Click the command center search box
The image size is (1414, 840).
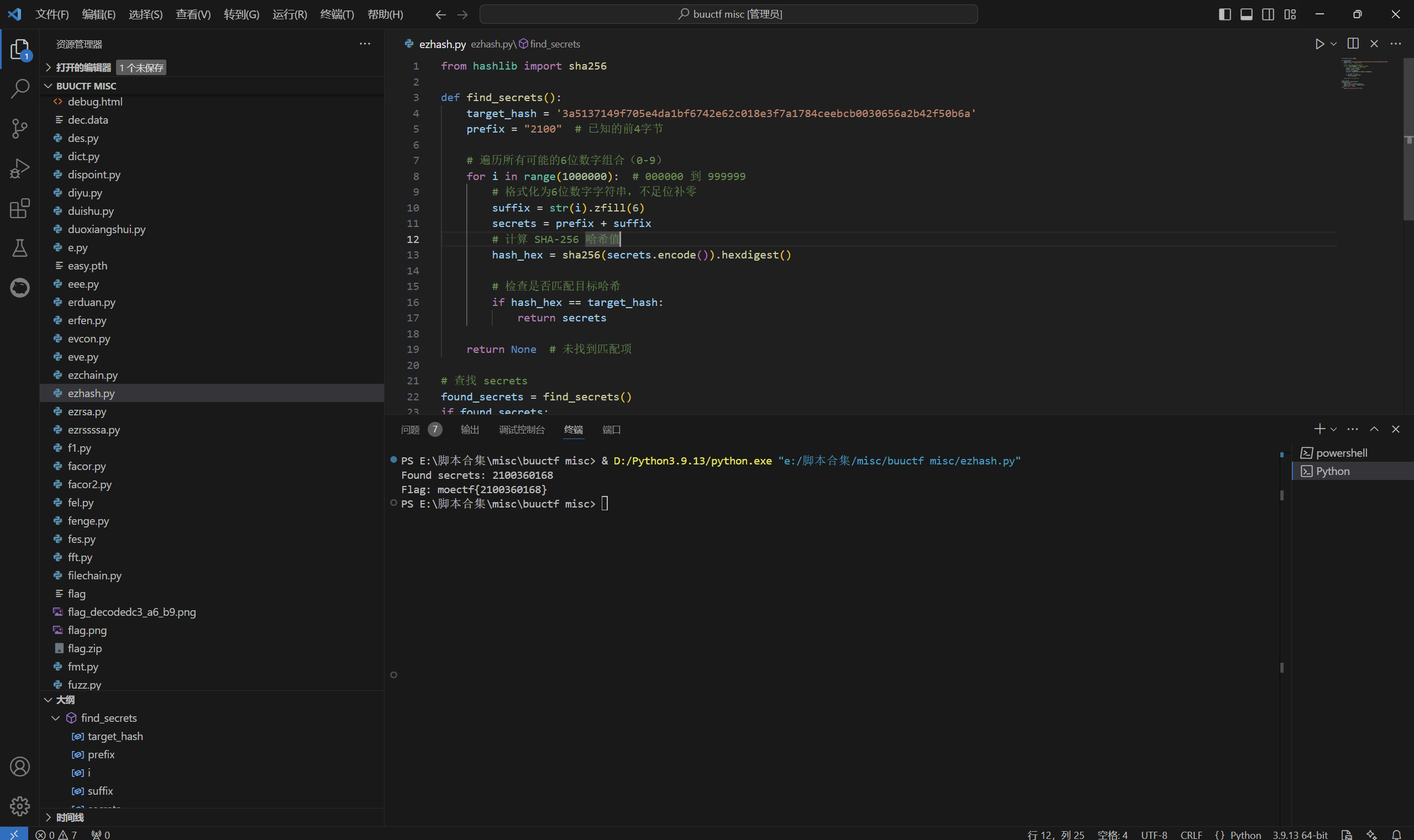(728, 14)
